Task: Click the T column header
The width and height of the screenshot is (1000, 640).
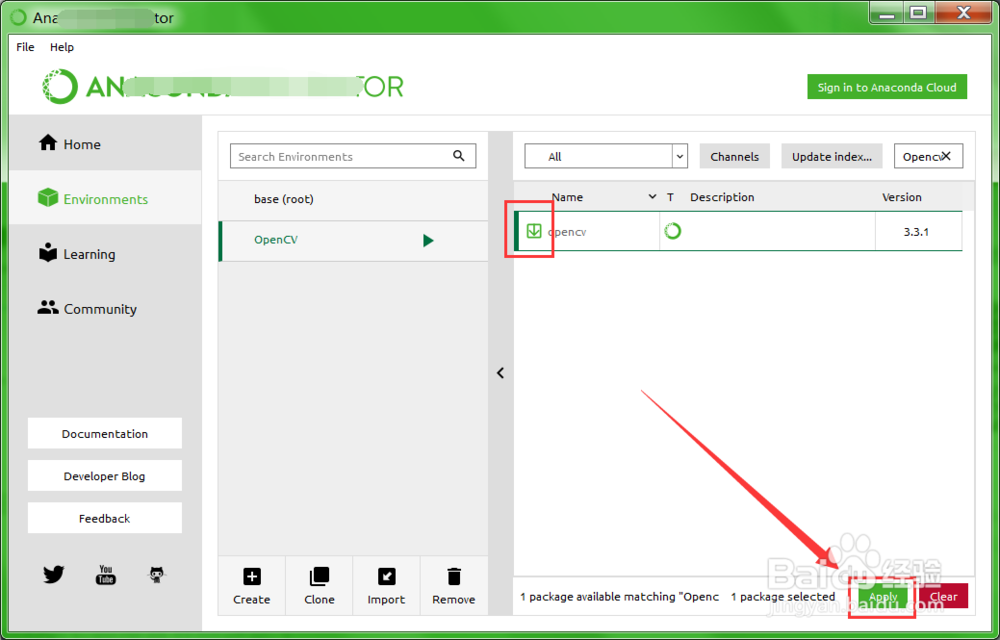Action: tap(670, 197)
